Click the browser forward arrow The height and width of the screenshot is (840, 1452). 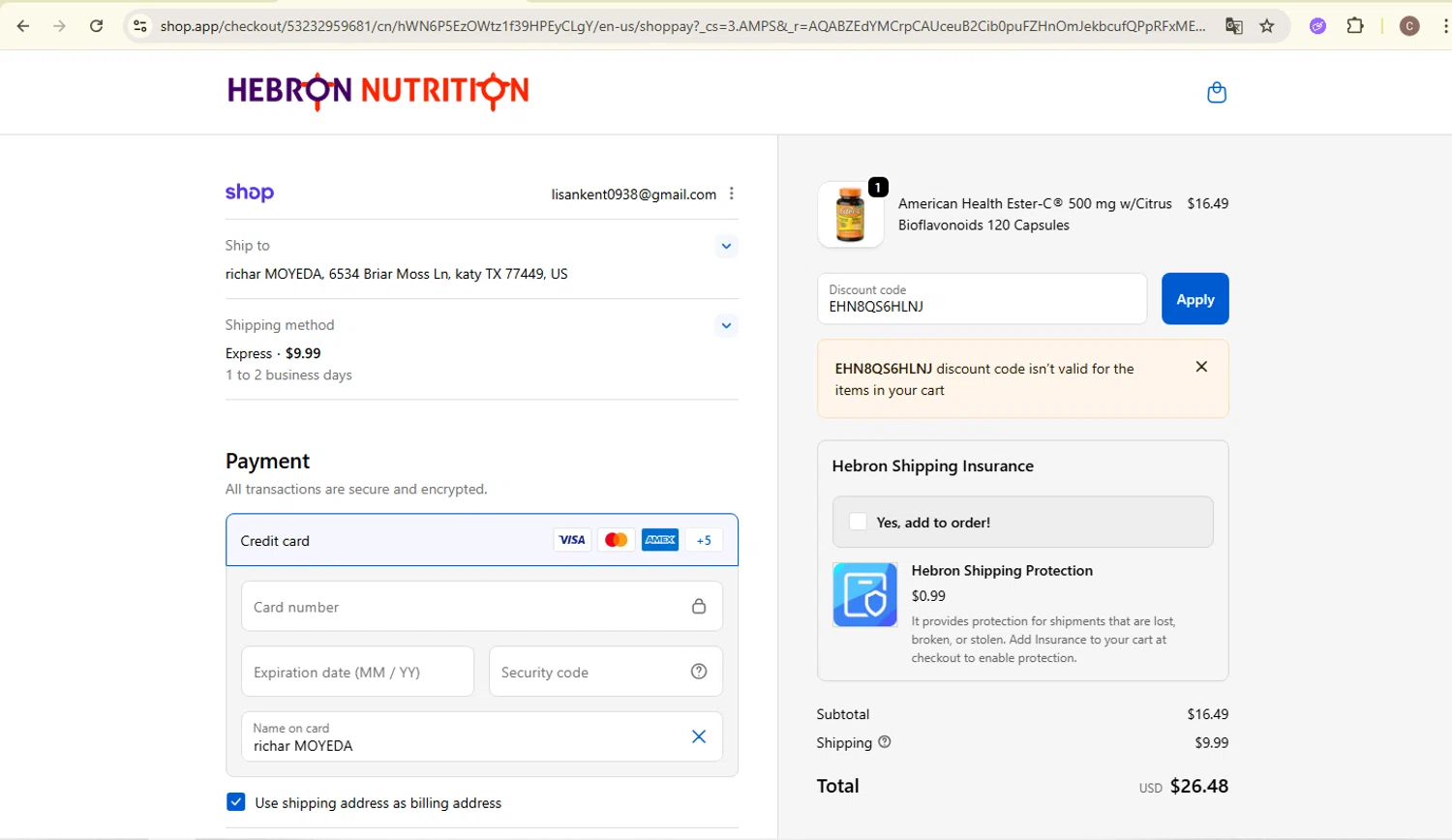pyautogui.click(x=60, y=26)
